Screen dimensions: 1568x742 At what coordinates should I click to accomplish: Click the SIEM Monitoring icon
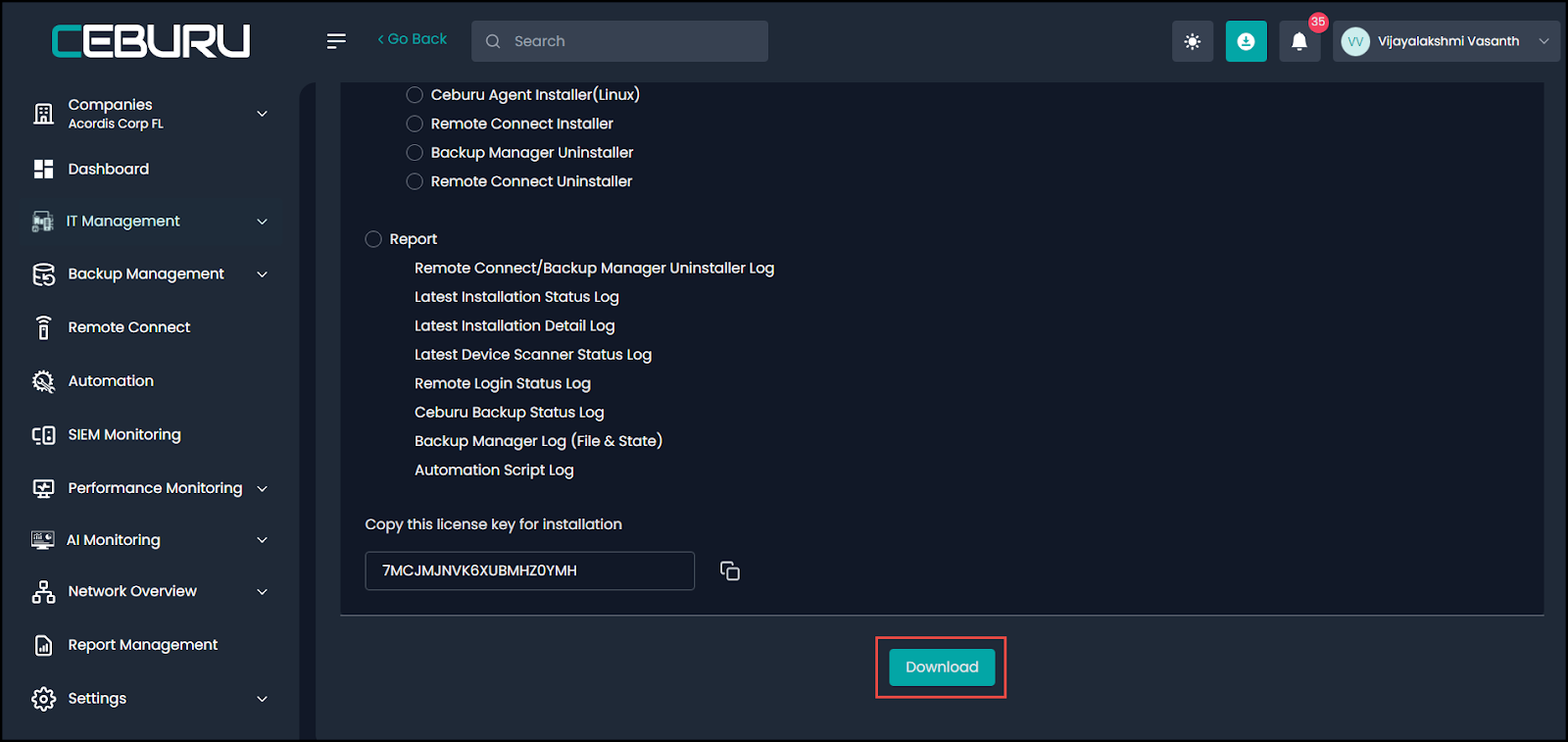click(x=43, y=435)
